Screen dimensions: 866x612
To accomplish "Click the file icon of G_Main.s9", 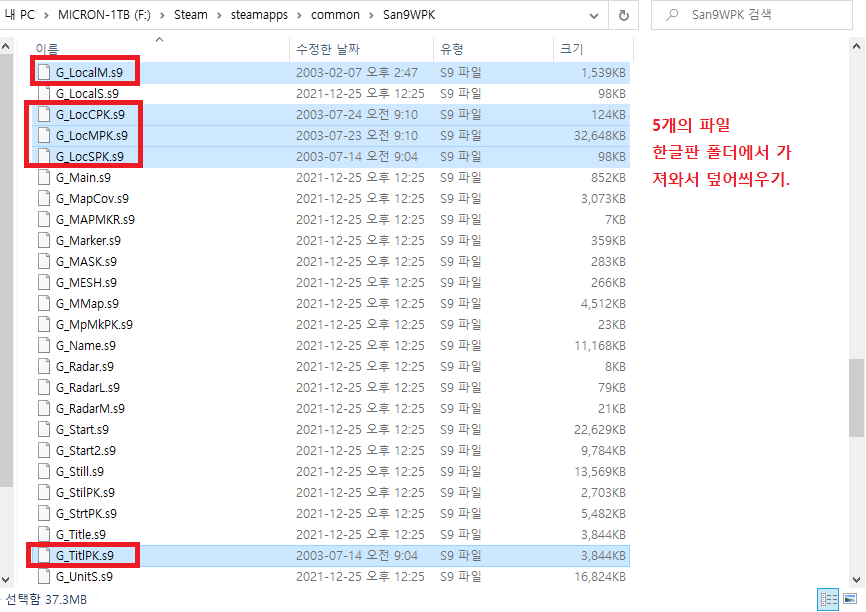I will tap(44, 177).
